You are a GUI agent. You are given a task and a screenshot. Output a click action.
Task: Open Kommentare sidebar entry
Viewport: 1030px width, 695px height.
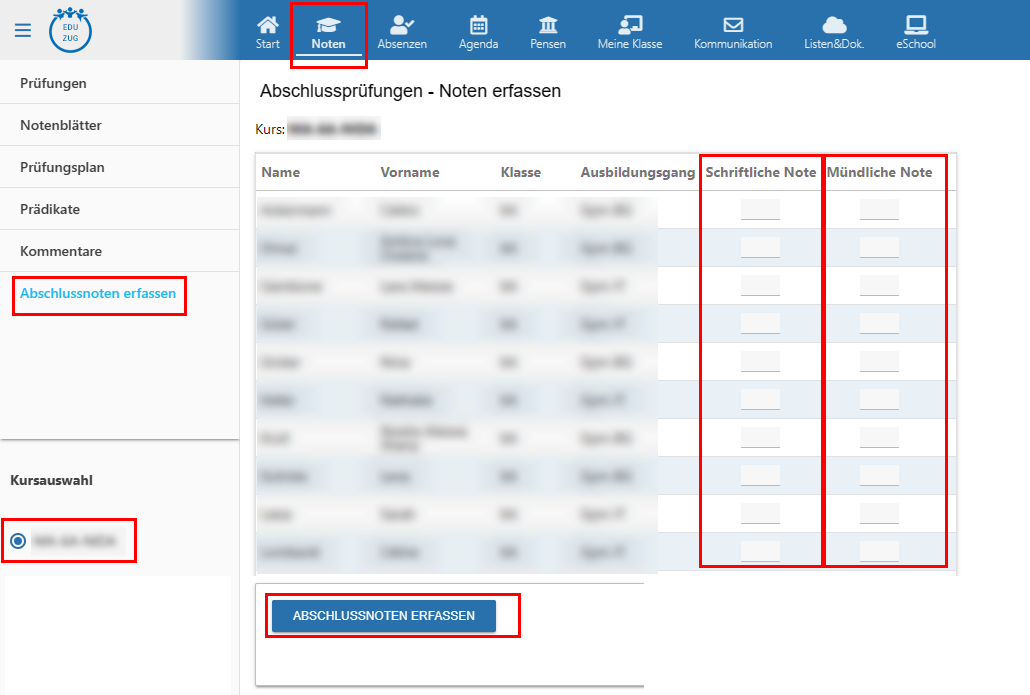[x=61, y=251]
